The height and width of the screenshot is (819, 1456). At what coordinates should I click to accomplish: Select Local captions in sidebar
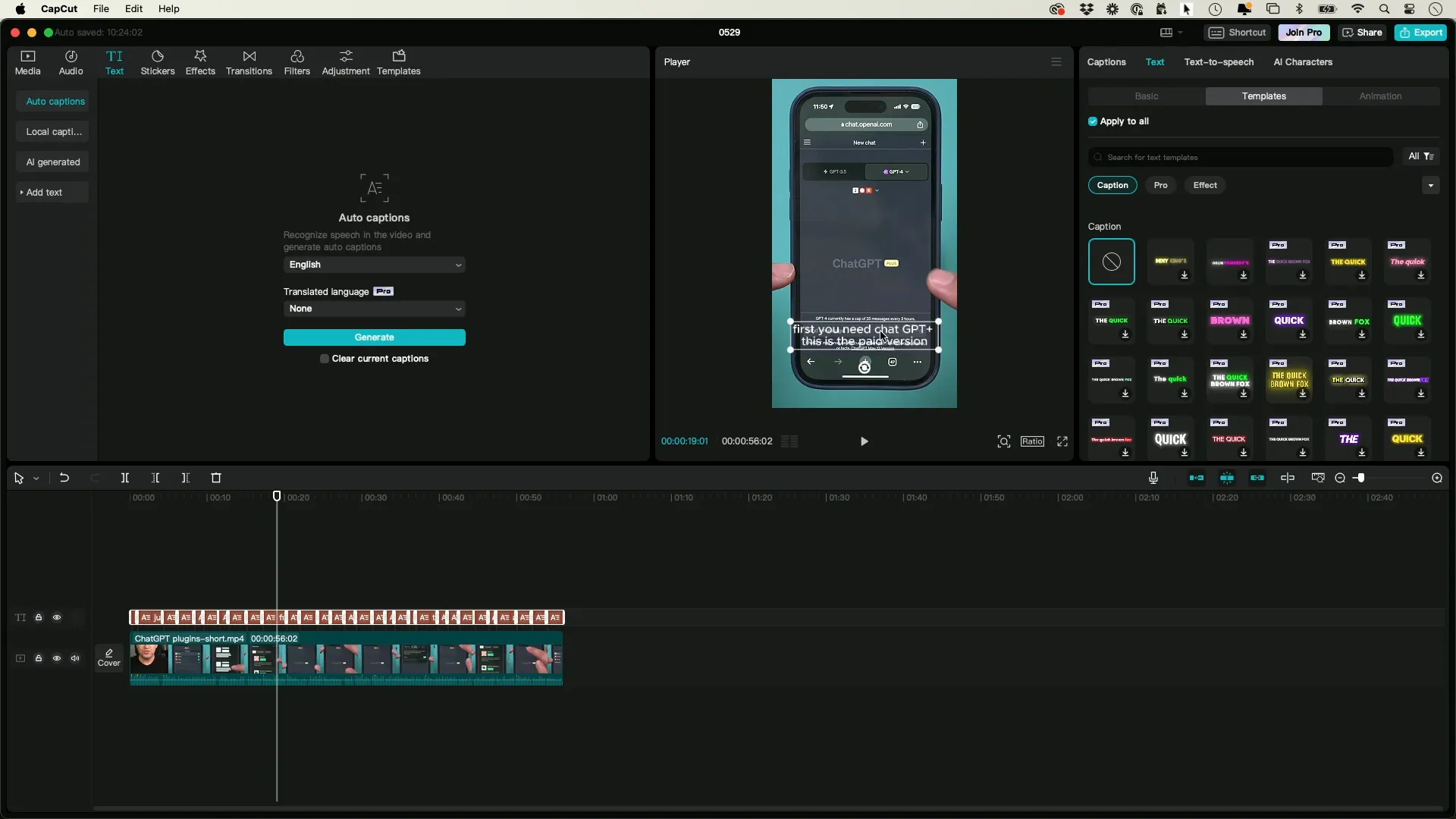(x=52, y=132)
